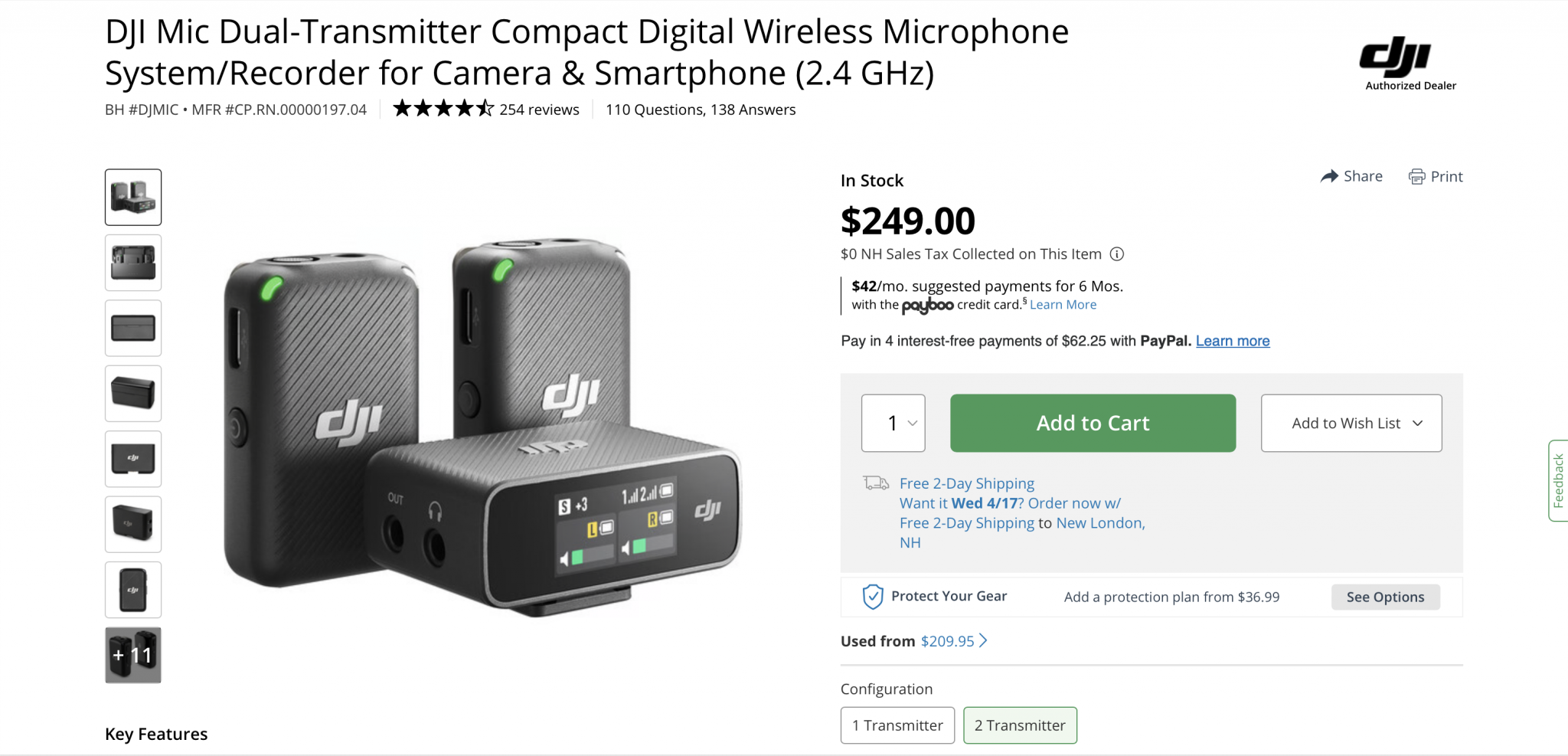Click the star rating icons
1568x756 pixels.
(443, 109)
